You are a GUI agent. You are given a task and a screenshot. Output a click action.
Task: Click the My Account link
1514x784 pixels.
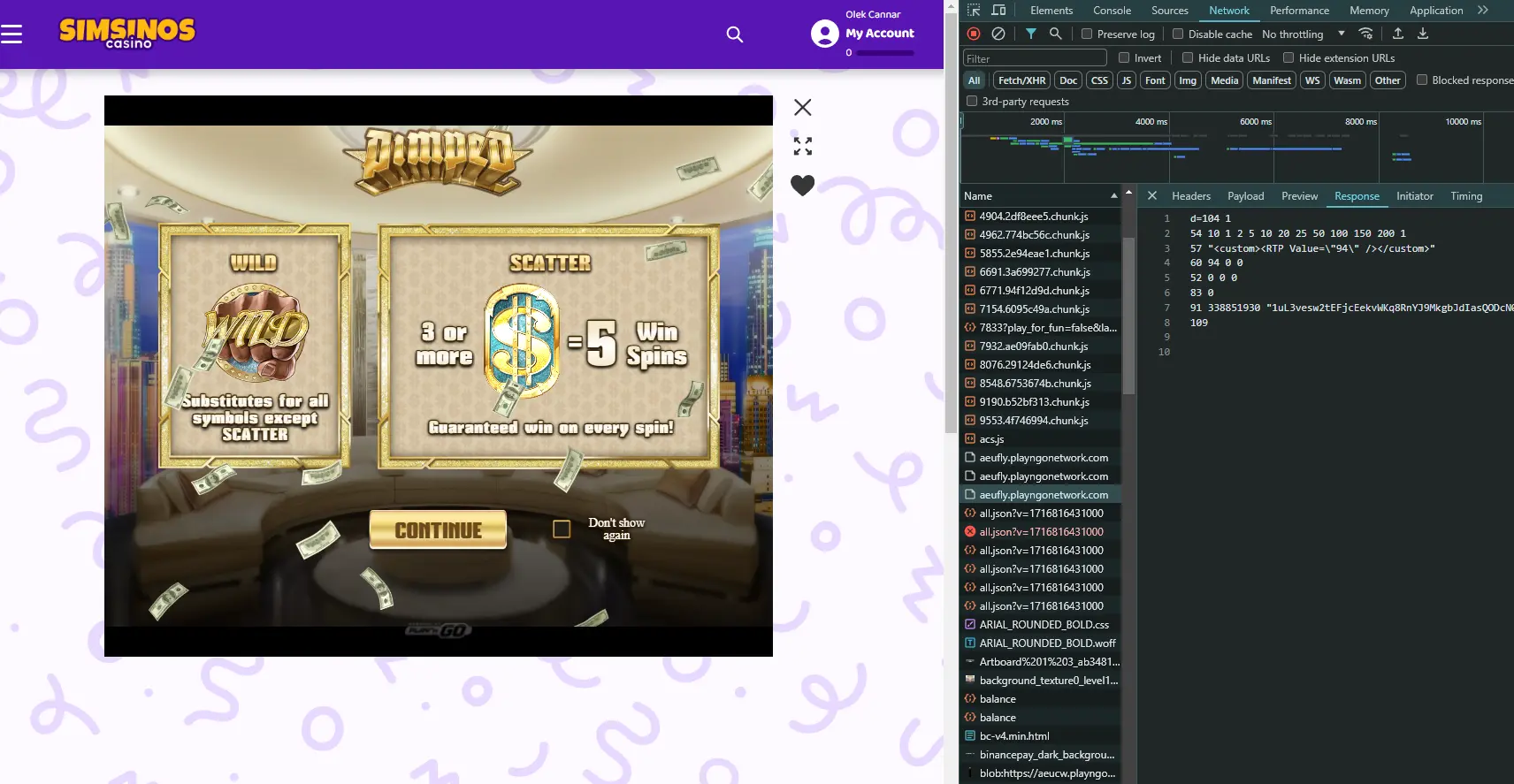pyautogui.click(x=880, y=34)
